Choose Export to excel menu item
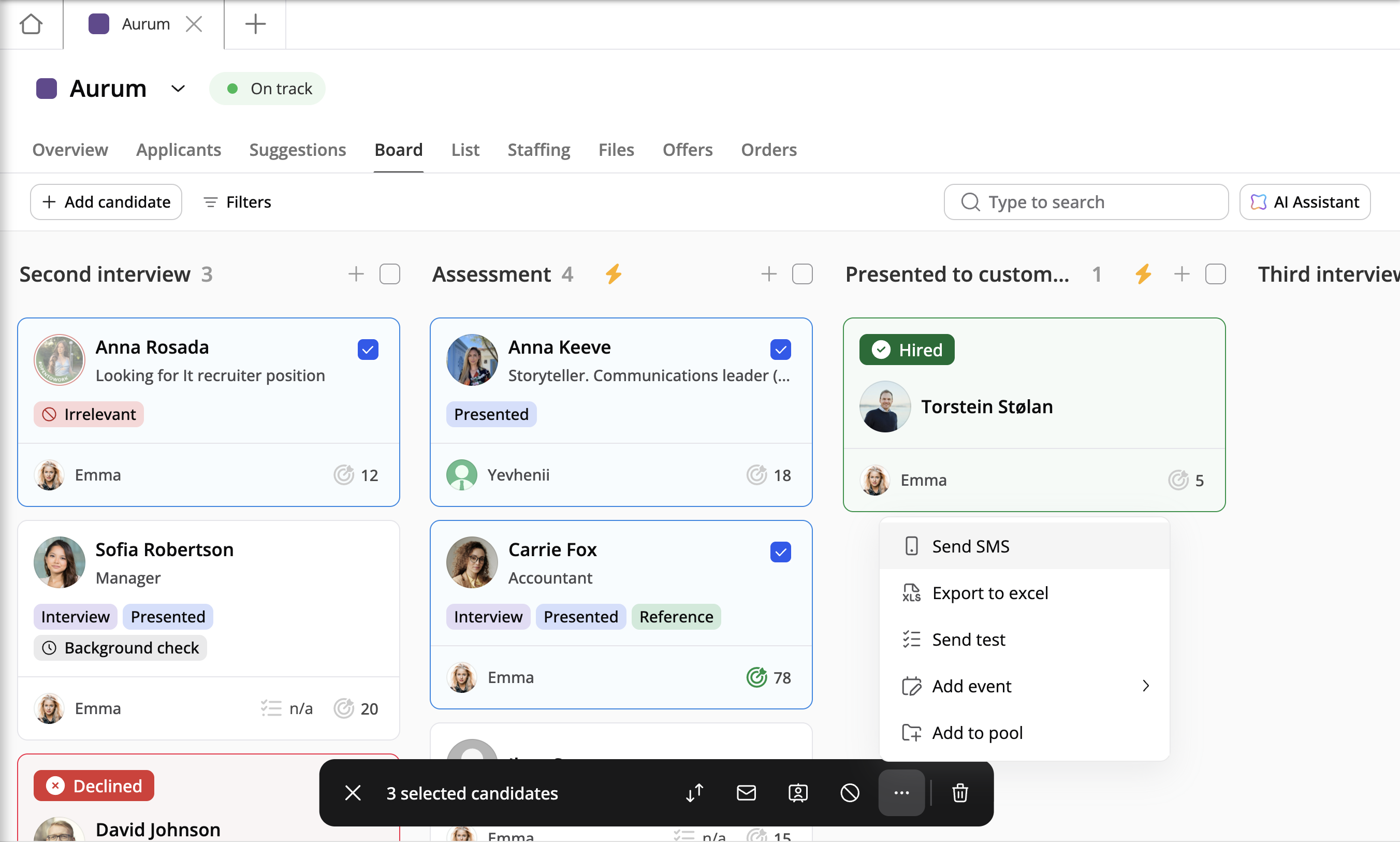 [x=990, y=593]
